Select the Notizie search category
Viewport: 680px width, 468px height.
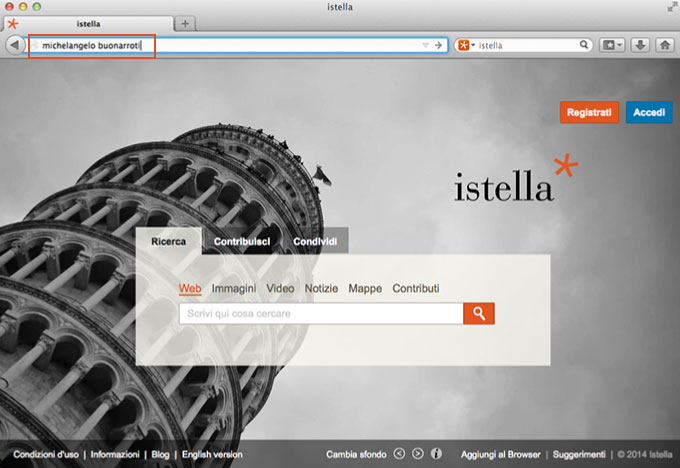(321, 288)
